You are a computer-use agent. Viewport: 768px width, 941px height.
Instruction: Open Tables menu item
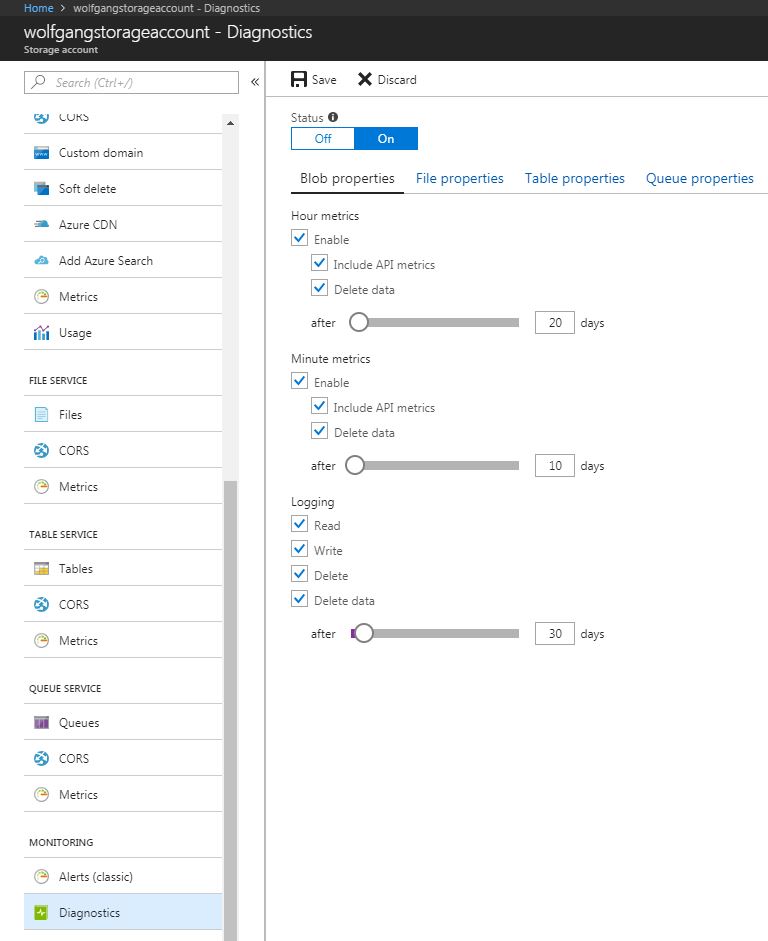(122, 568)
